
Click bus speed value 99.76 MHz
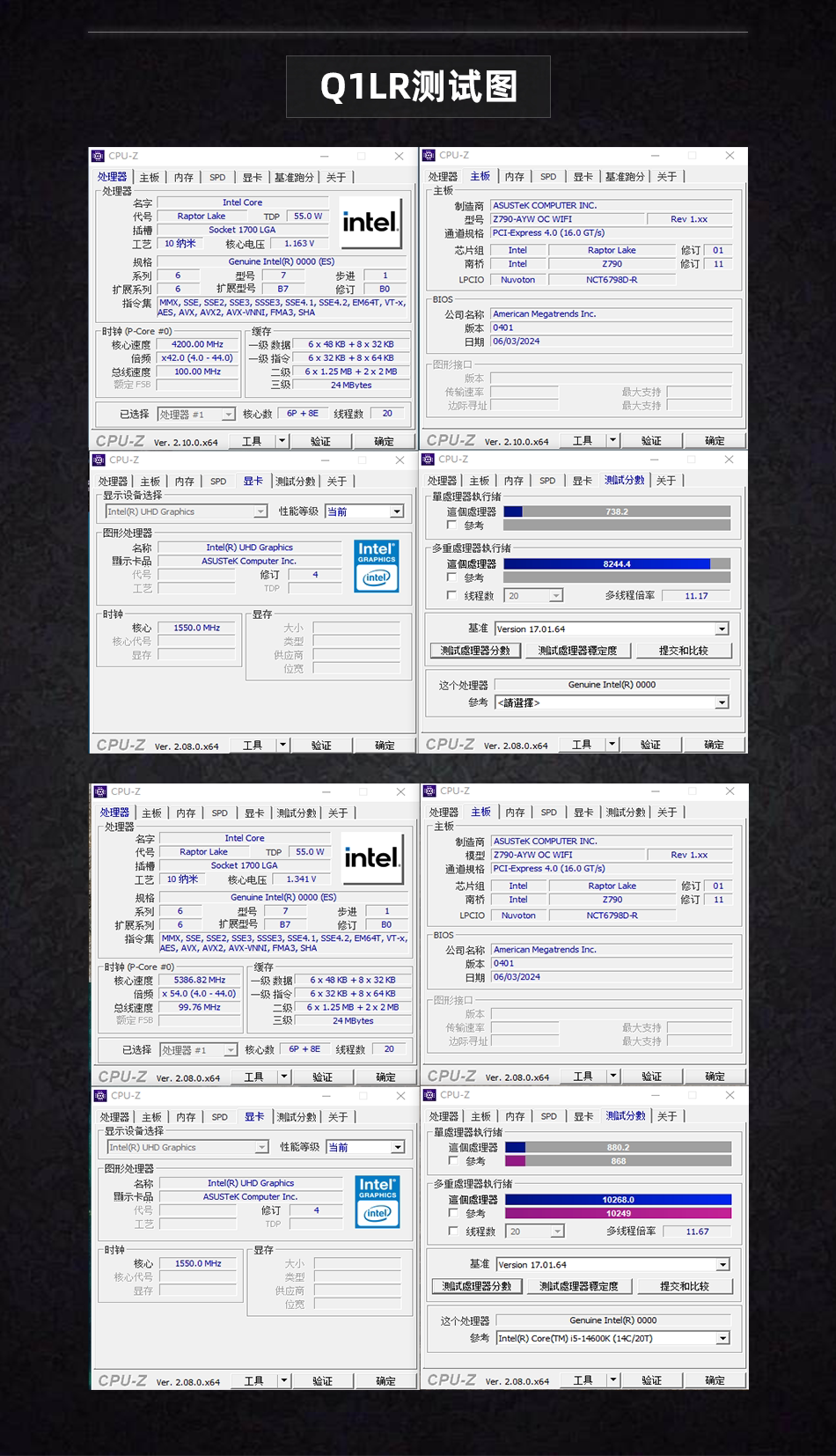(200, 1007)
